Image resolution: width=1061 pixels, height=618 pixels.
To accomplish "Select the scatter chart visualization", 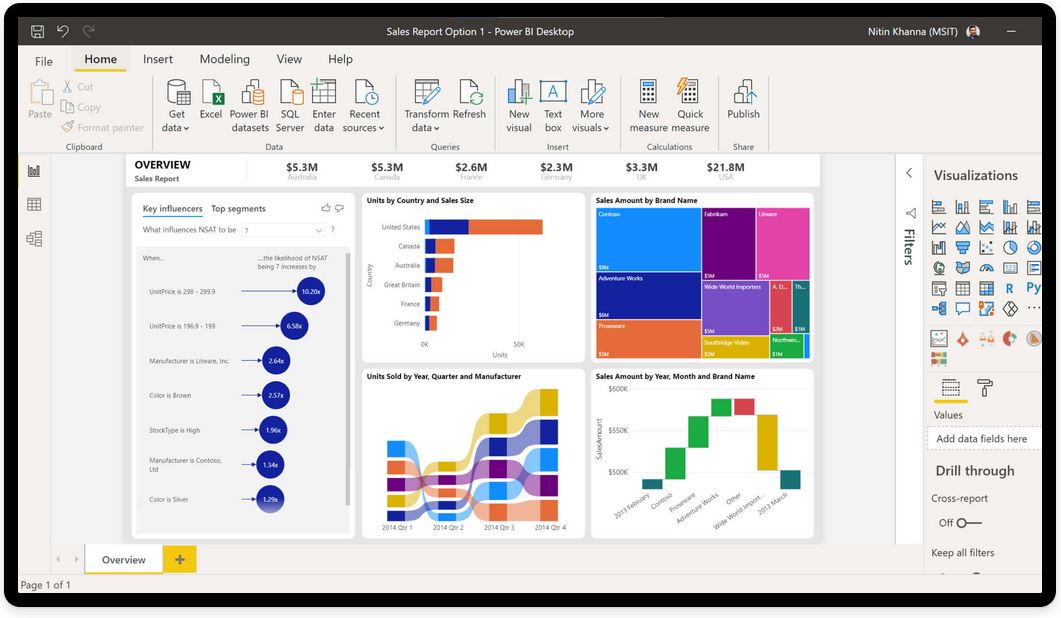I will pos(987,248).
